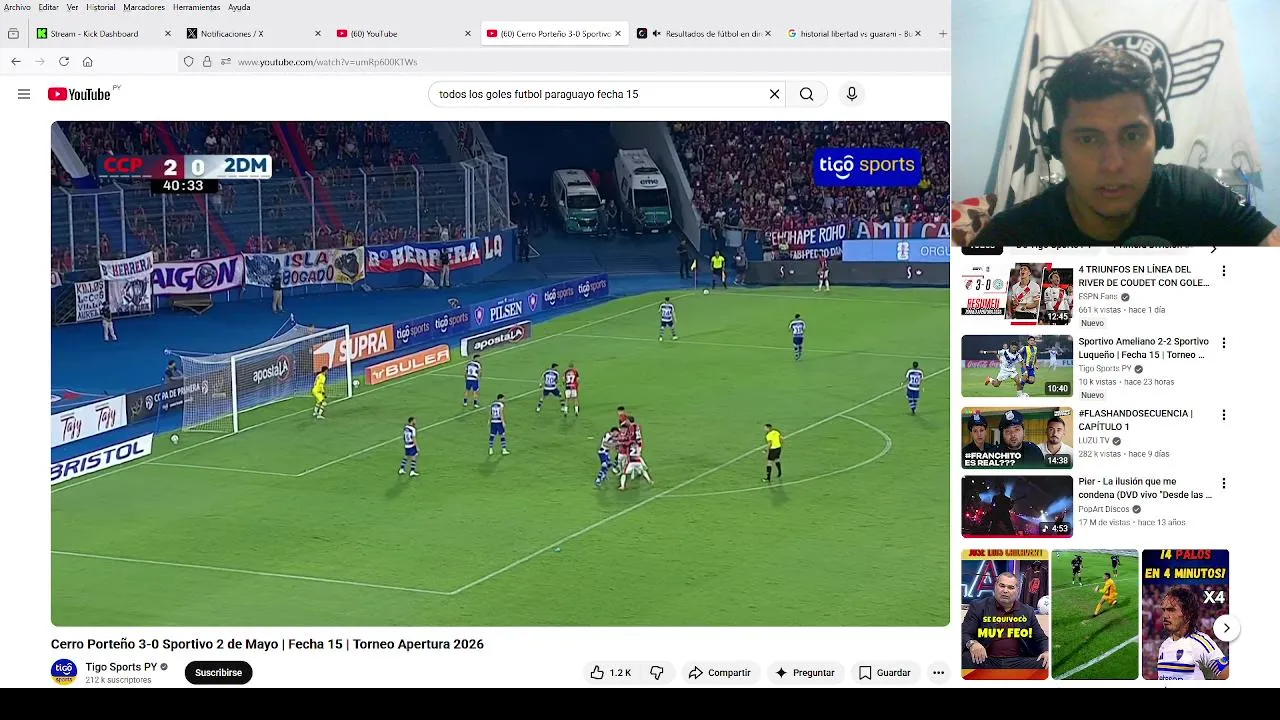This screenshot has width=1280, height=720.
Task: Open the Pier - La ilusión video thumbnail
Action: (1017, 507)
